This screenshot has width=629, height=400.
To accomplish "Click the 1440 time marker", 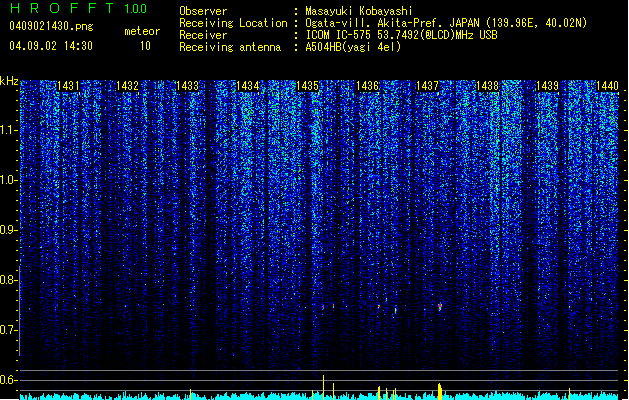I will click(607, 86).
